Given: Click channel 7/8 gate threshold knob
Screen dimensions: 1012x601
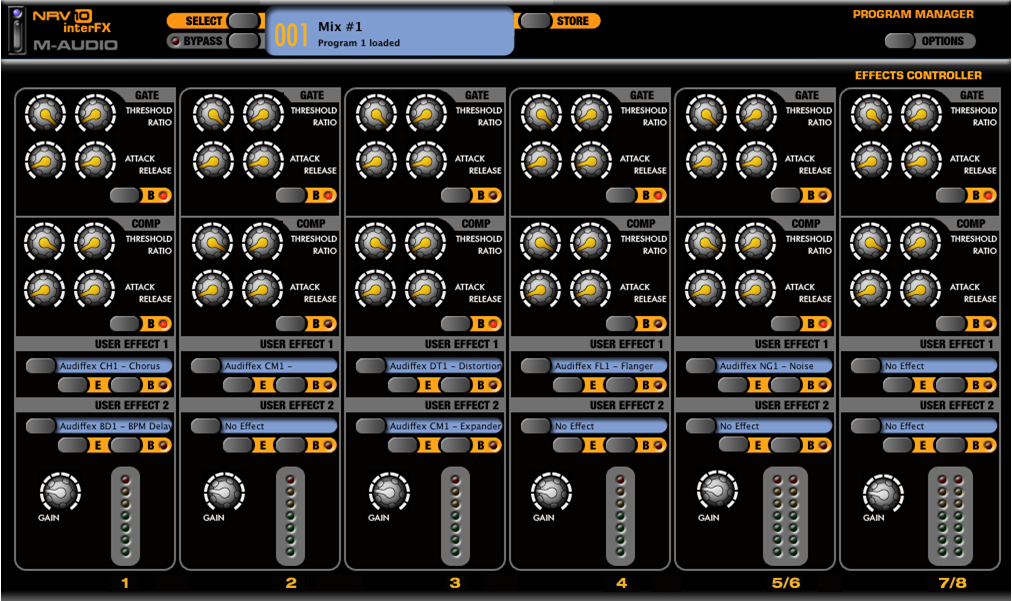Looking at the screenshot, I should 871,114.
